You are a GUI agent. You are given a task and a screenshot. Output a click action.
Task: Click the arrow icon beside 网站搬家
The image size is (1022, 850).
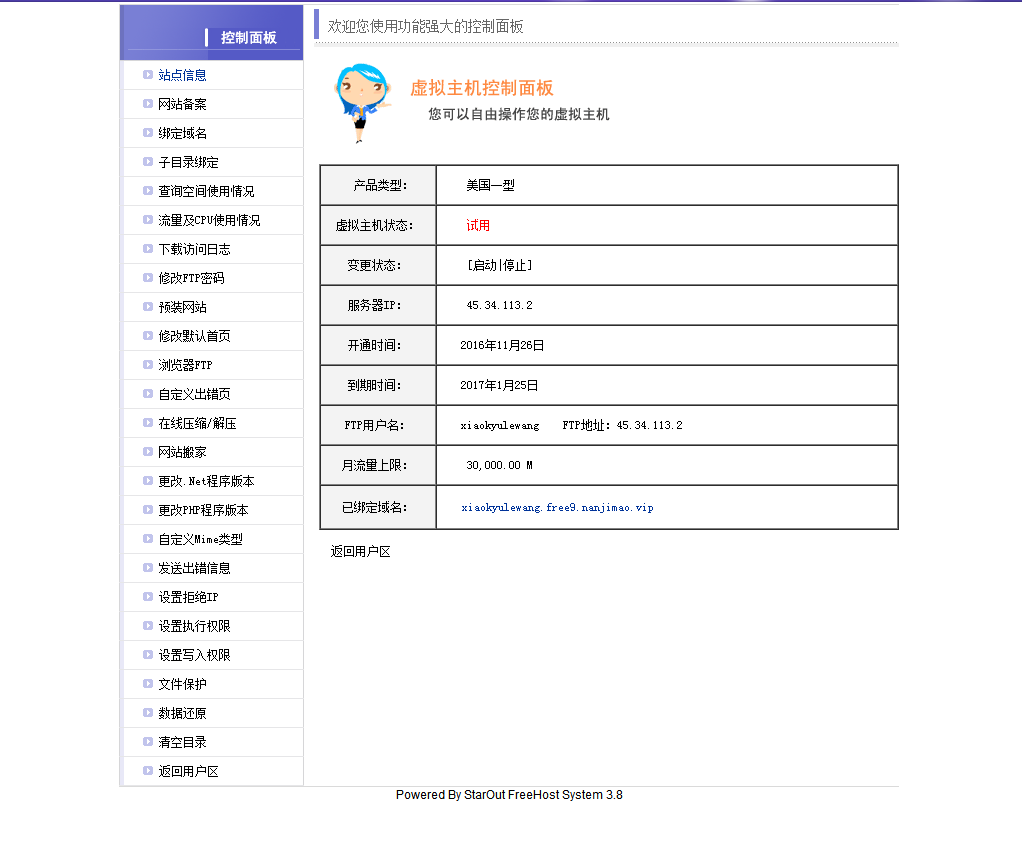(x=148, y=452)
